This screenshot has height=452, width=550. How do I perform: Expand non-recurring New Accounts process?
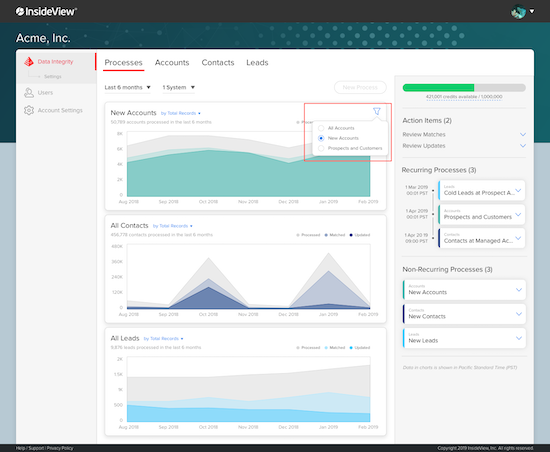(519, 290)
